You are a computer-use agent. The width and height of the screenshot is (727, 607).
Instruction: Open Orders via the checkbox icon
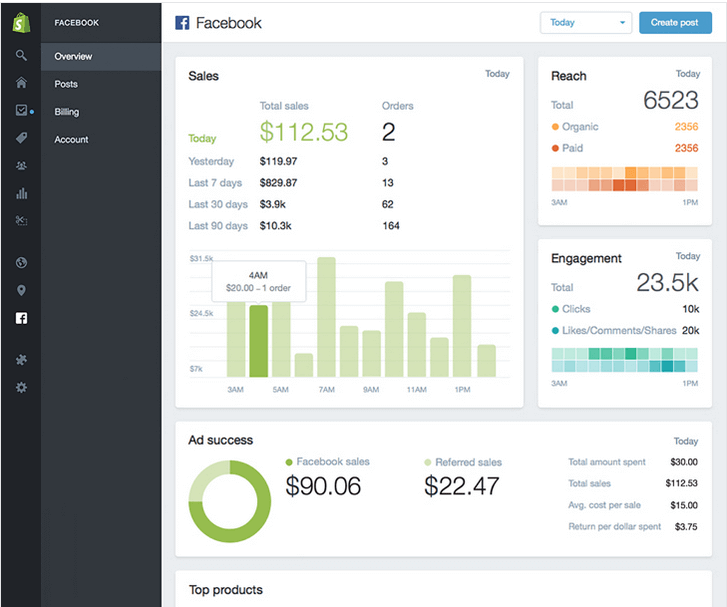(21, 111)
